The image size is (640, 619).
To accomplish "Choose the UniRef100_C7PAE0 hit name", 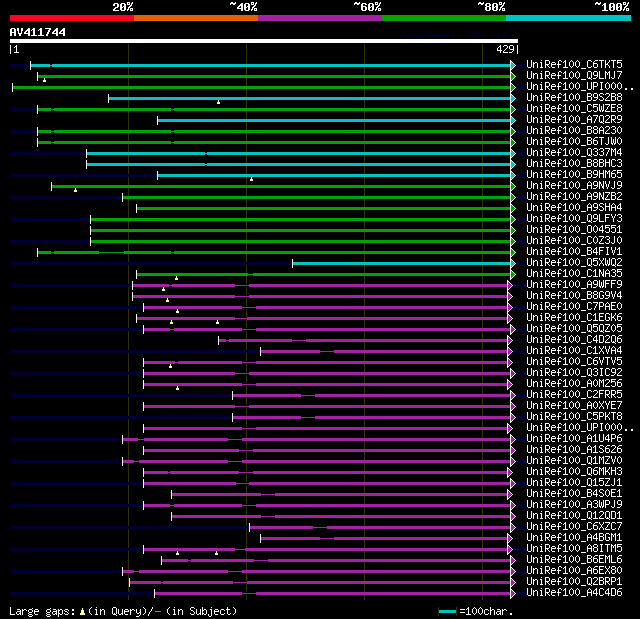I will tap(574, 307).
